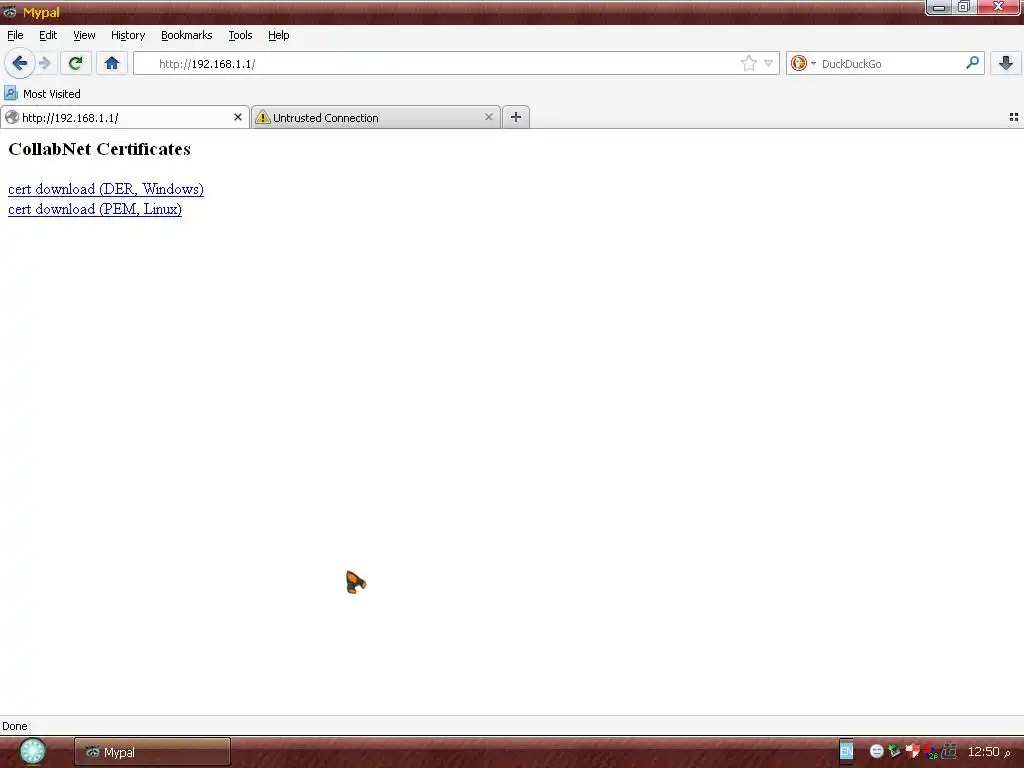Image resolution: width=1024 pixels, height=768 pixels.
Task: Click the CollabNet Certificates heading
Action: click(99, 149)
